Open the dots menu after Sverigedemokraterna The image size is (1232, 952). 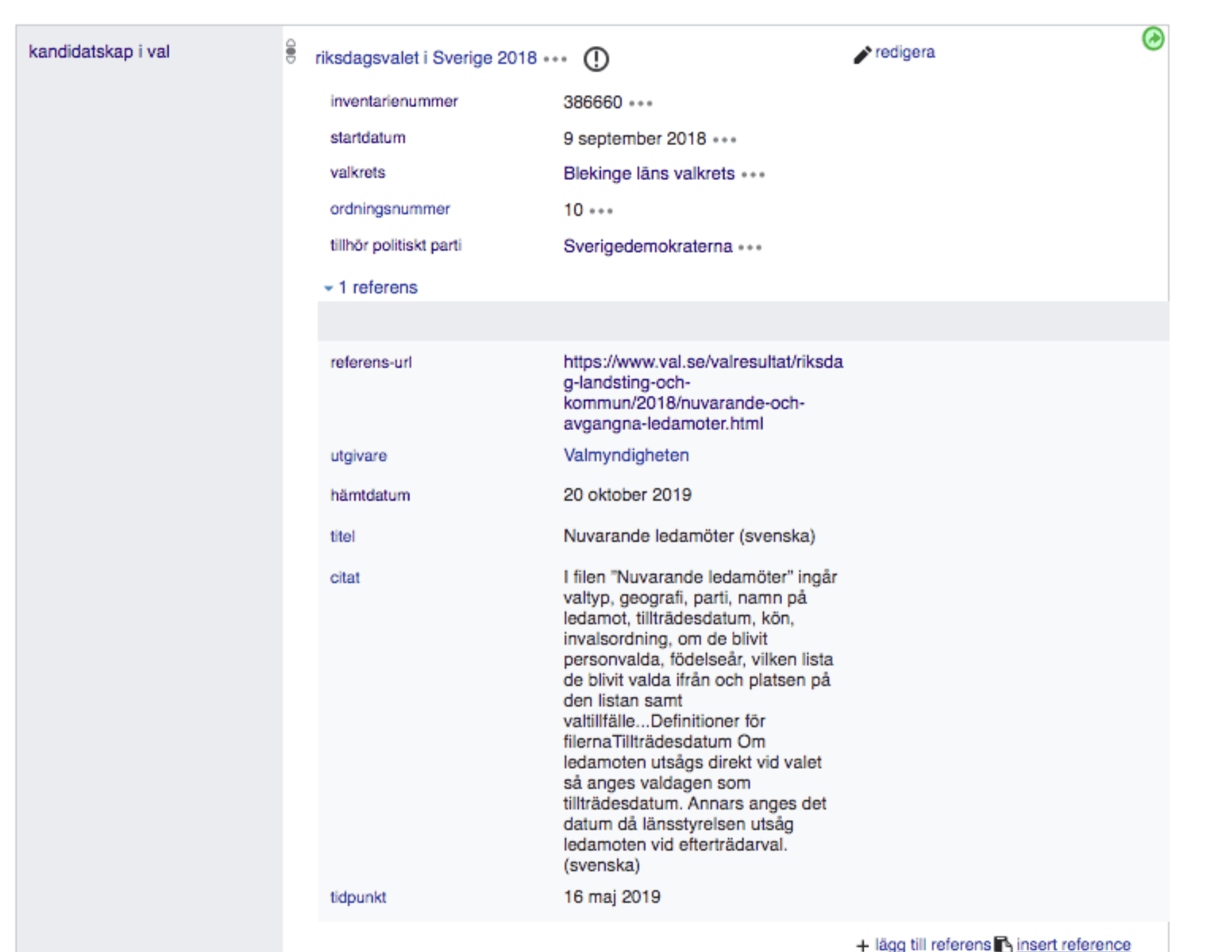click(749, 248)
